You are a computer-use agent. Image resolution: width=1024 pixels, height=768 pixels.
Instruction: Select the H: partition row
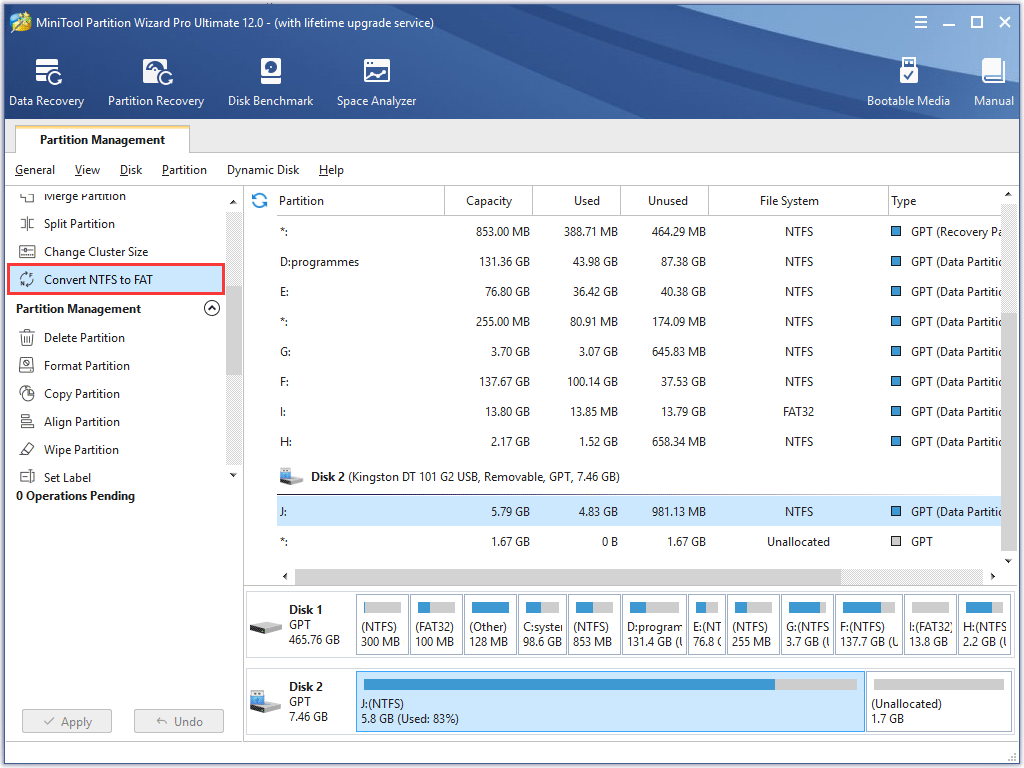(639, 442)
